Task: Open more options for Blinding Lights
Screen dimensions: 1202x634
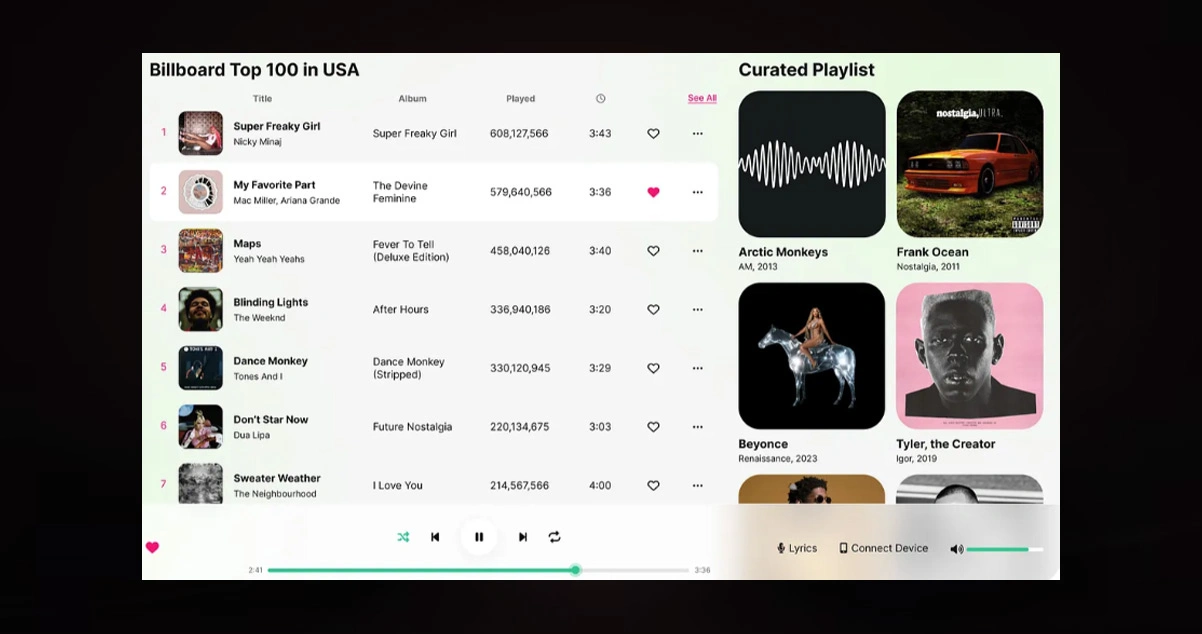Action: pos(697,310)
